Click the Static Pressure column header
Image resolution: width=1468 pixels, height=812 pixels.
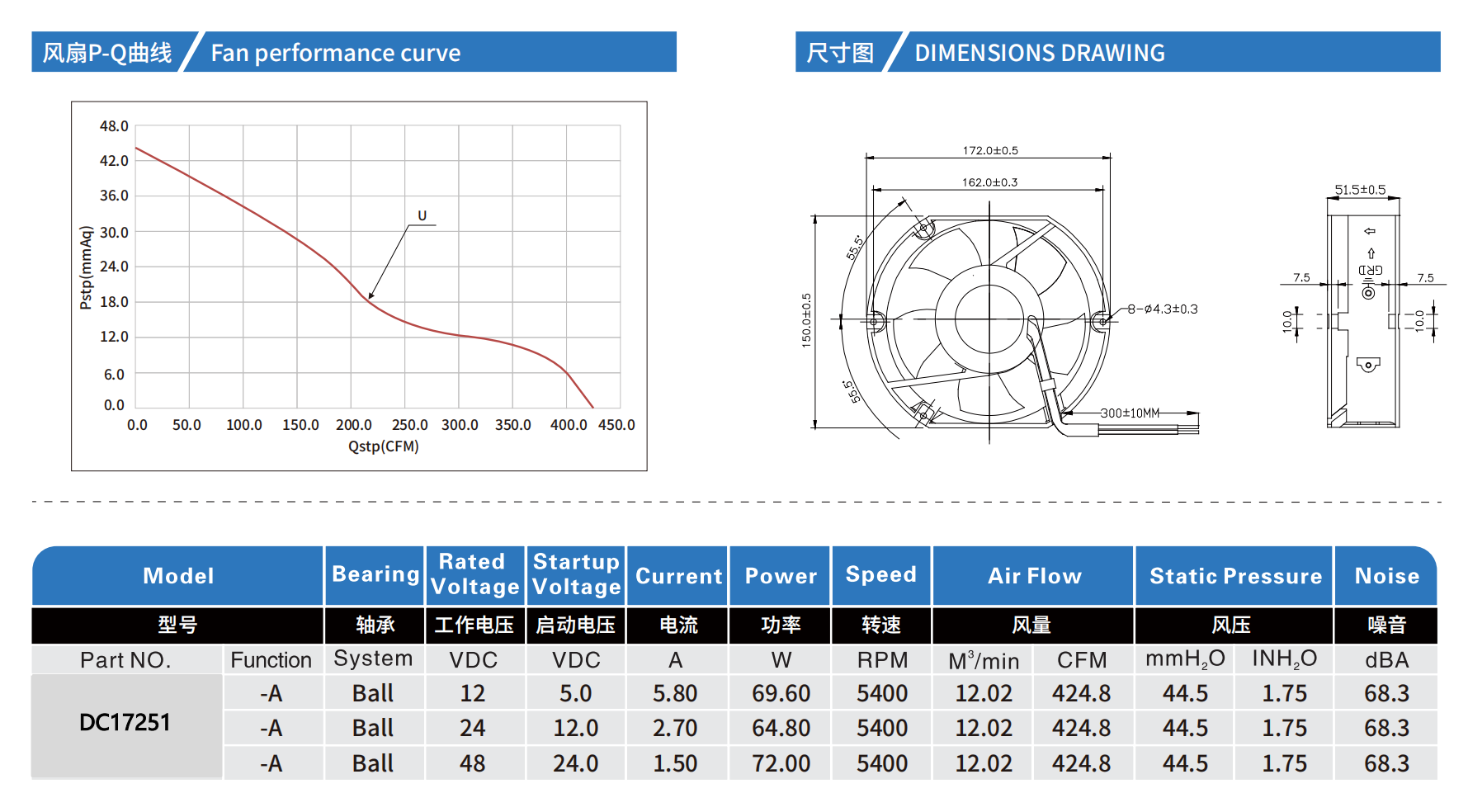[x=1234, y=576]
